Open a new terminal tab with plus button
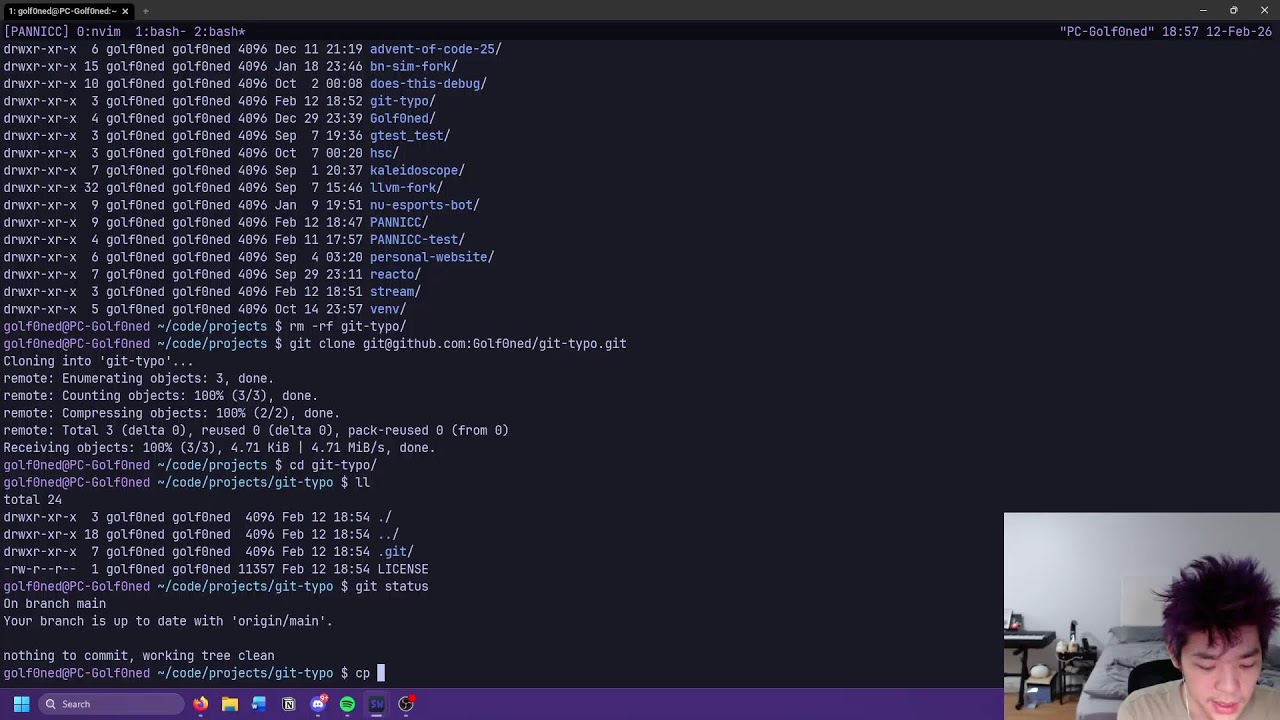 [x=146, y=11]
